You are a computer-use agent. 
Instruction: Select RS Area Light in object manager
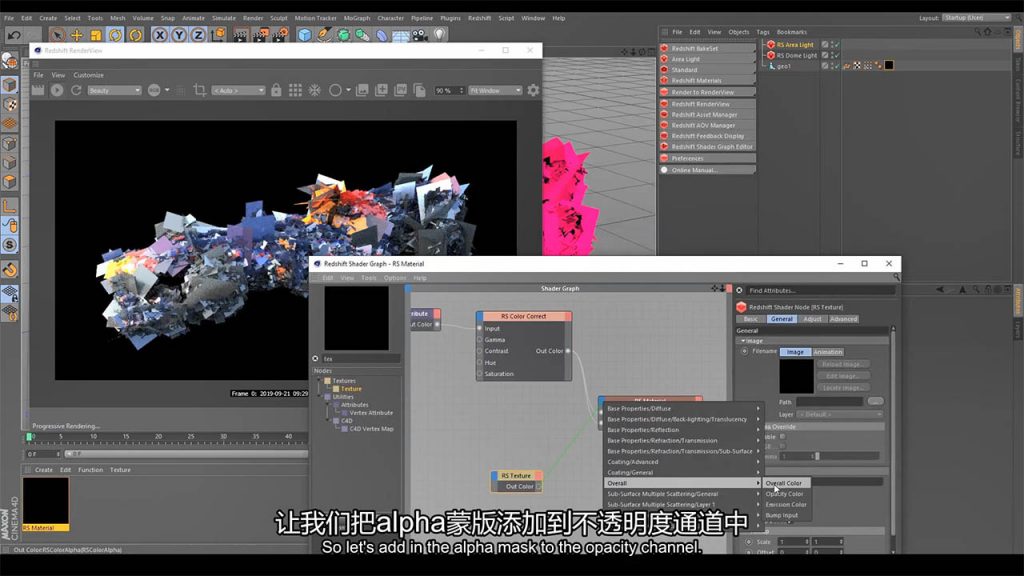pos(795,44)
